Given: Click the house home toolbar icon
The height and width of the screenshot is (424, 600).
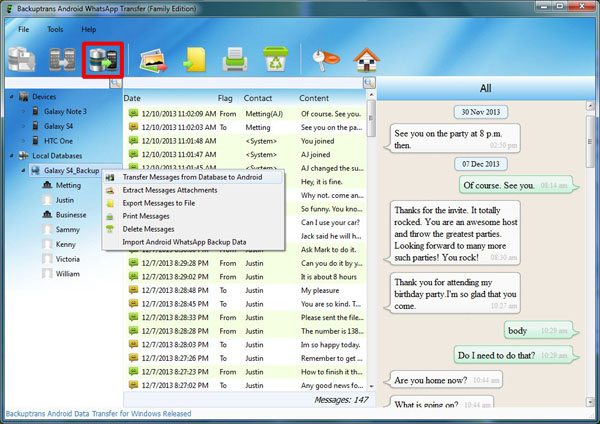Looking at the screenshot, I should click(x=366, y=60).
